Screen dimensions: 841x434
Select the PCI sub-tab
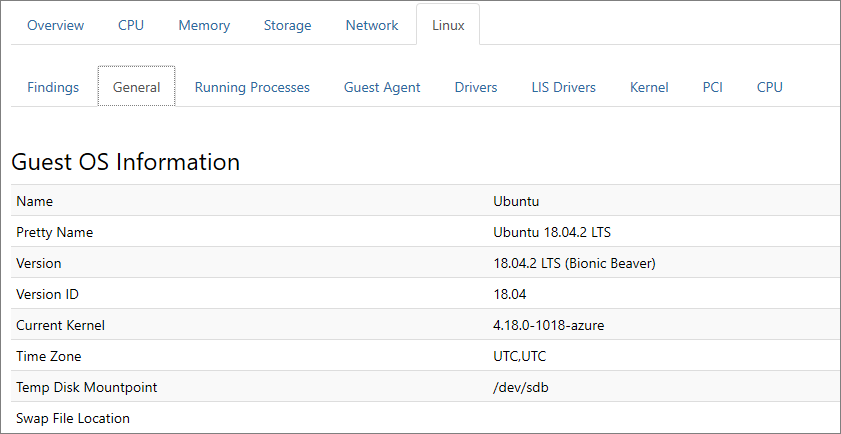point(712,87)
